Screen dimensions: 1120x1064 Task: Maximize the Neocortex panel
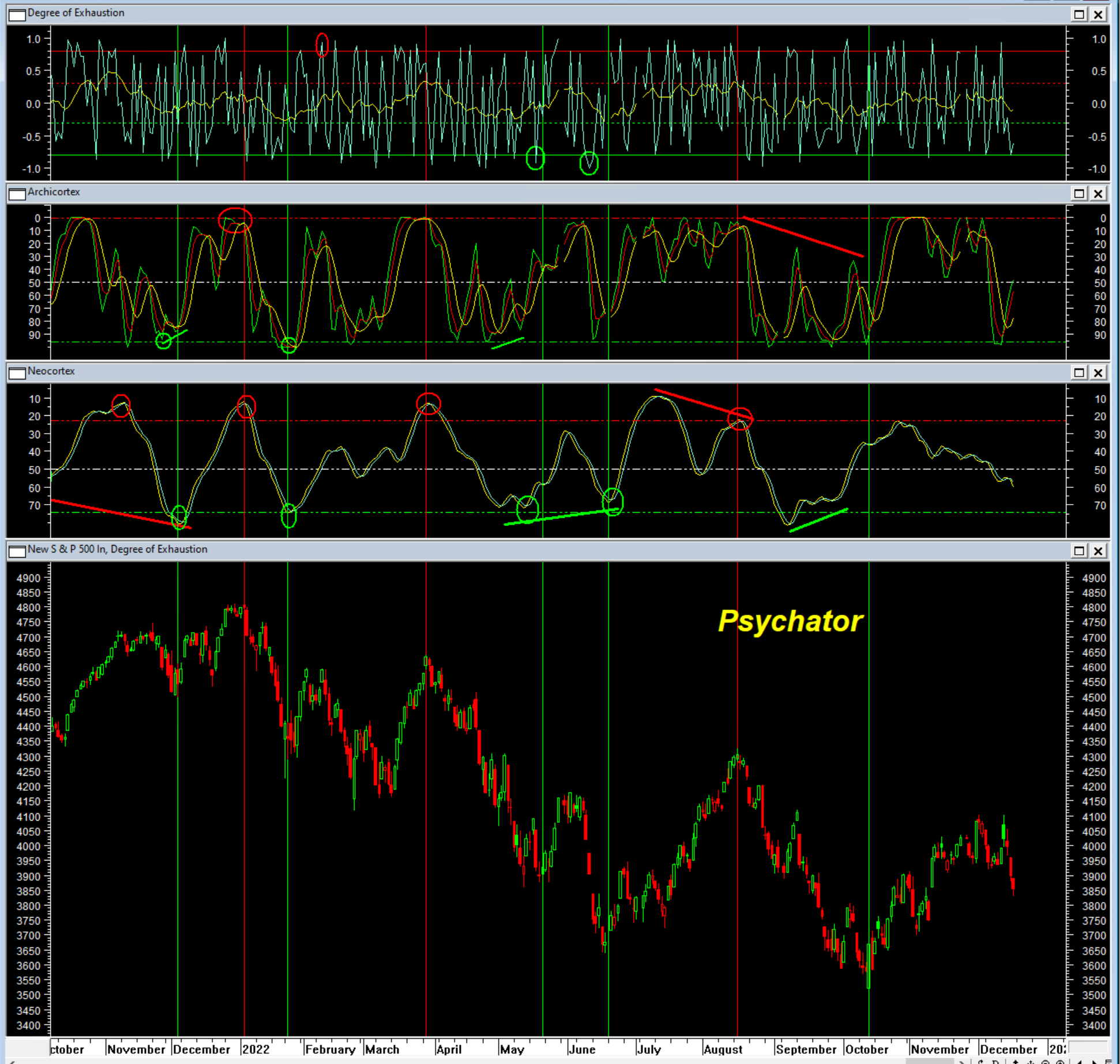pos(1079,373)
